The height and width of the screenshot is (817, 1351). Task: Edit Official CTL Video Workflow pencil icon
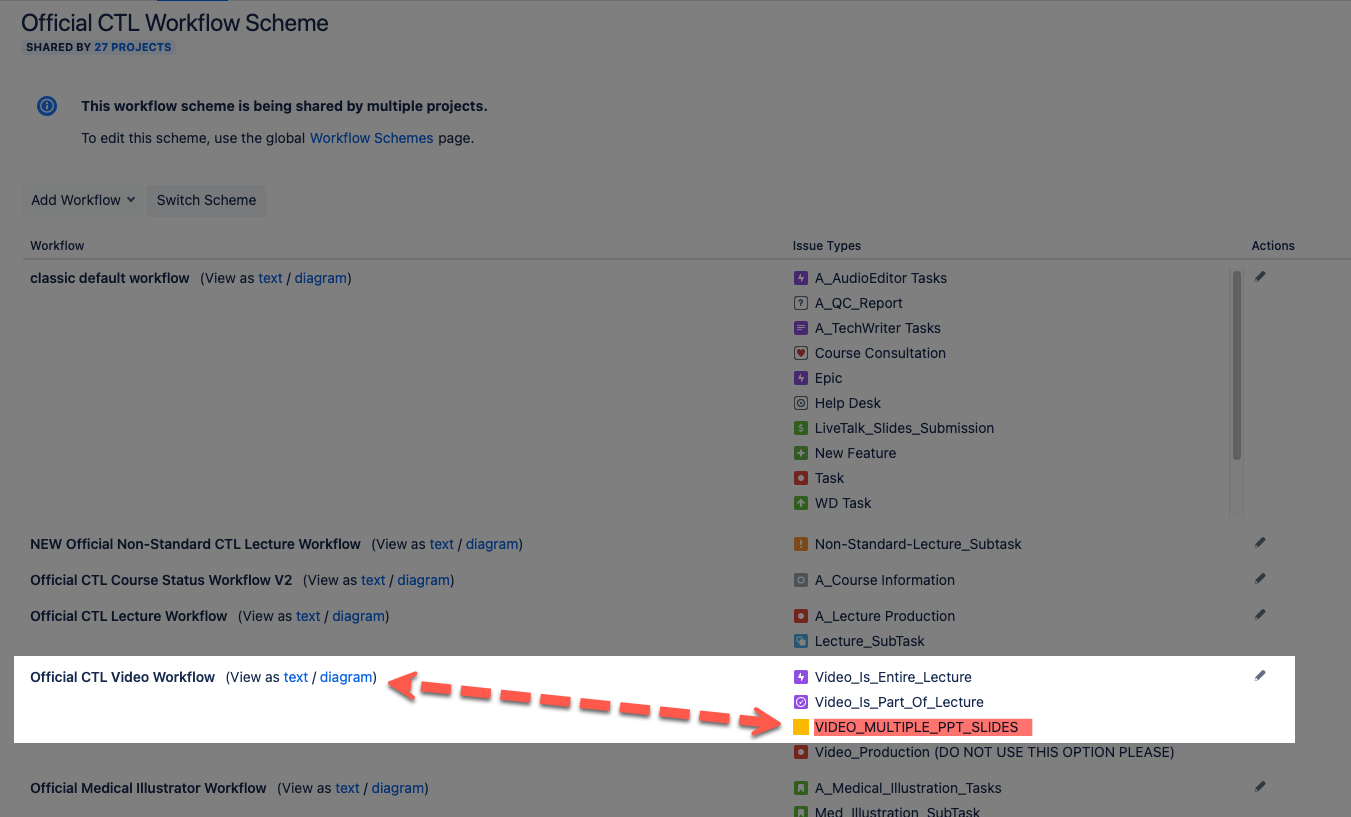click(x=1260, y=676)
